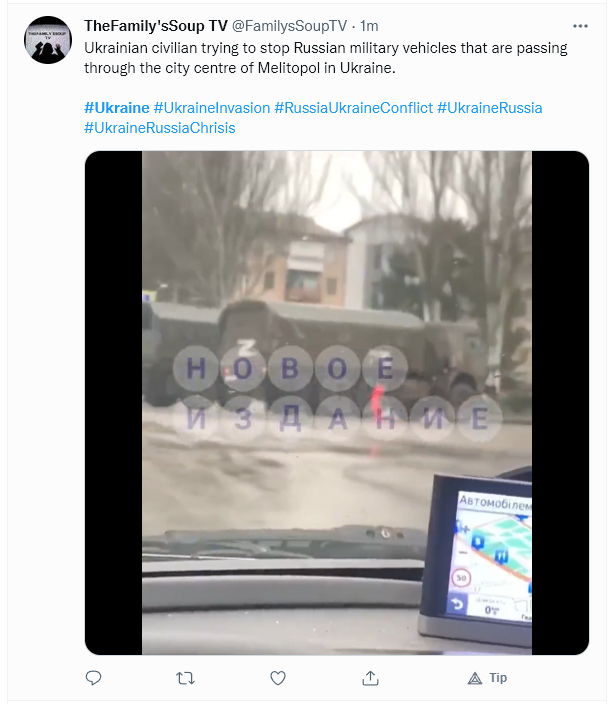Click the tweet body text
This screenshot has height=704, width=615.
coord(326,58)
